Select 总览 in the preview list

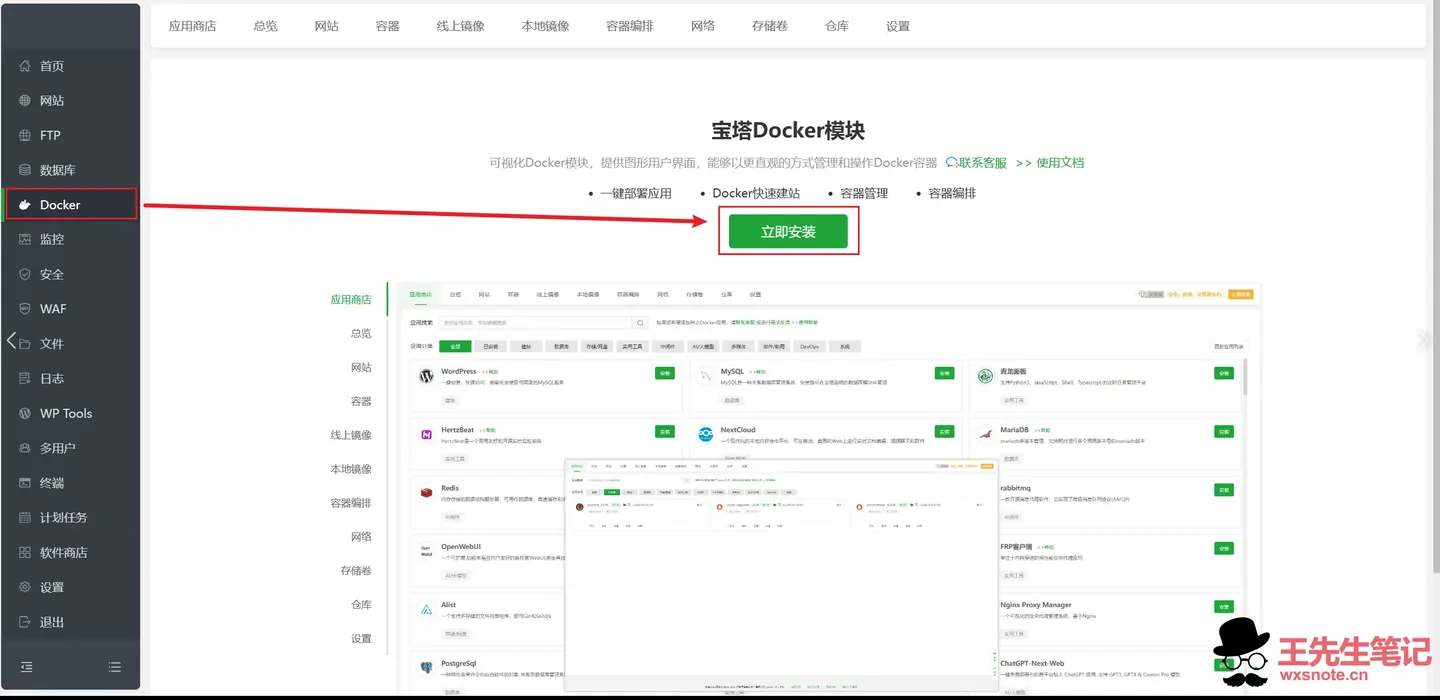[361, 333]
